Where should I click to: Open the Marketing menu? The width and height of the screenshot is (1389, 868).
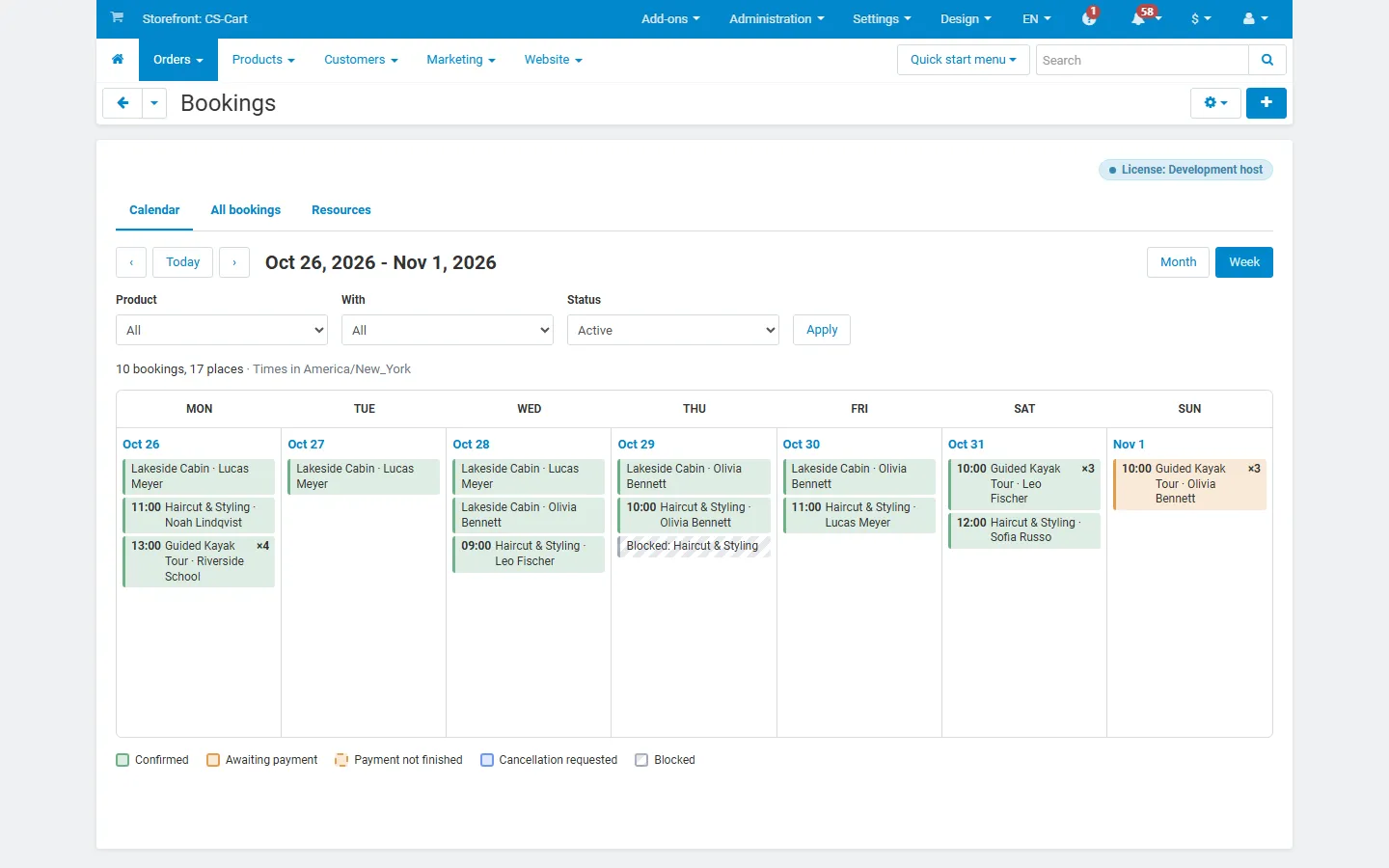(461, 60)
